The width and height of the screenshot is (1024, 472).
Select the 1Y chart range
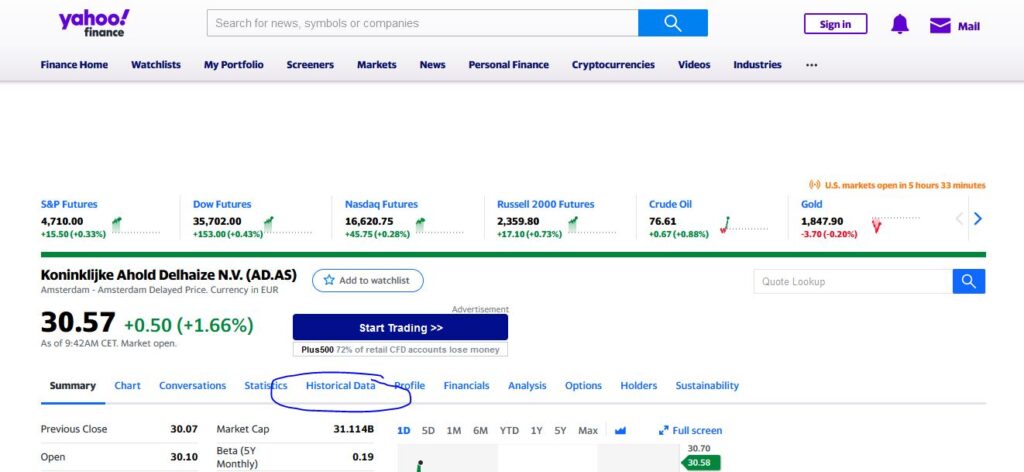click(536, 431)
